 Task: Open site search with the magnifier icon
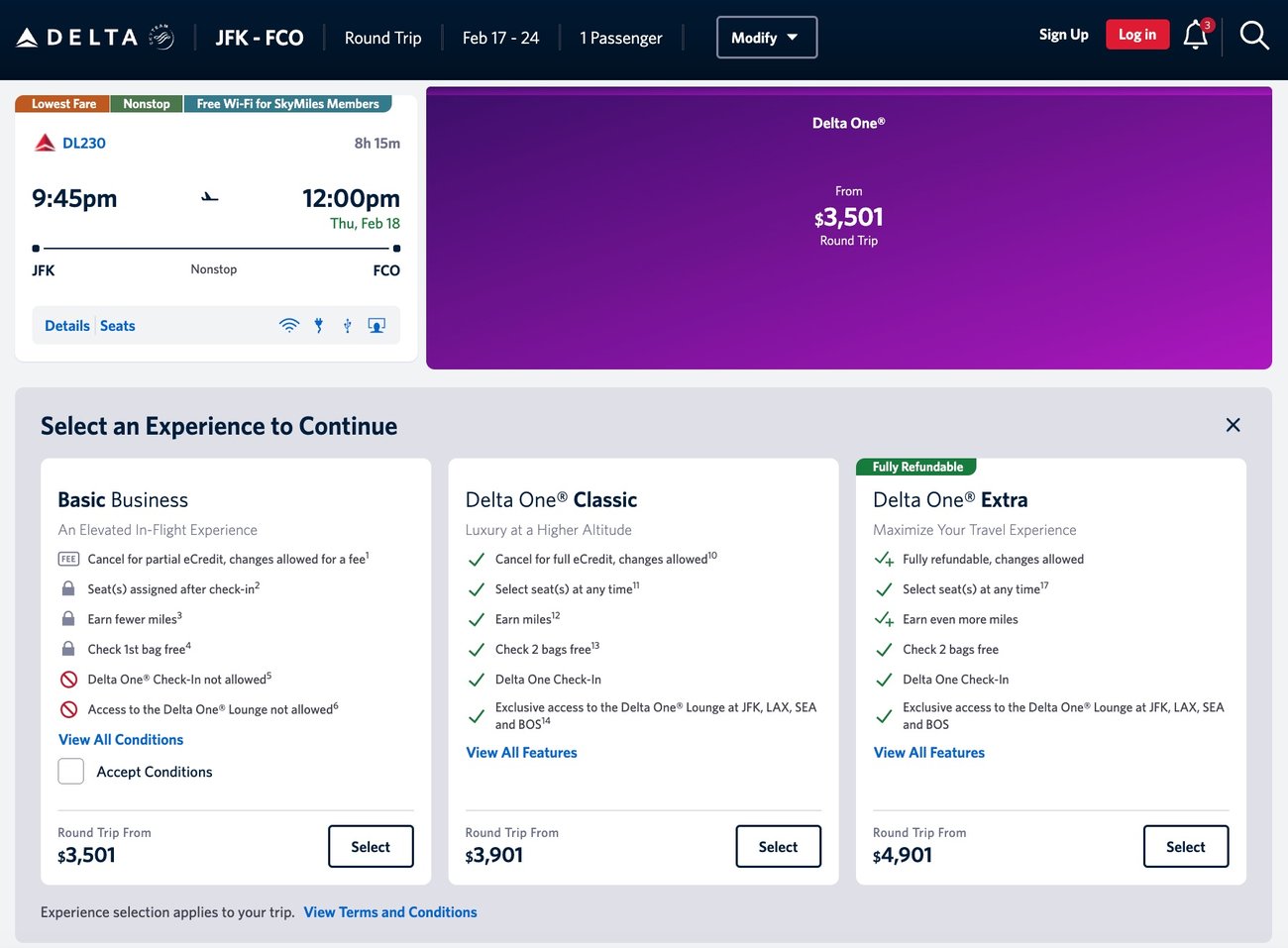pyautogui.click(x=1254, y=36)
